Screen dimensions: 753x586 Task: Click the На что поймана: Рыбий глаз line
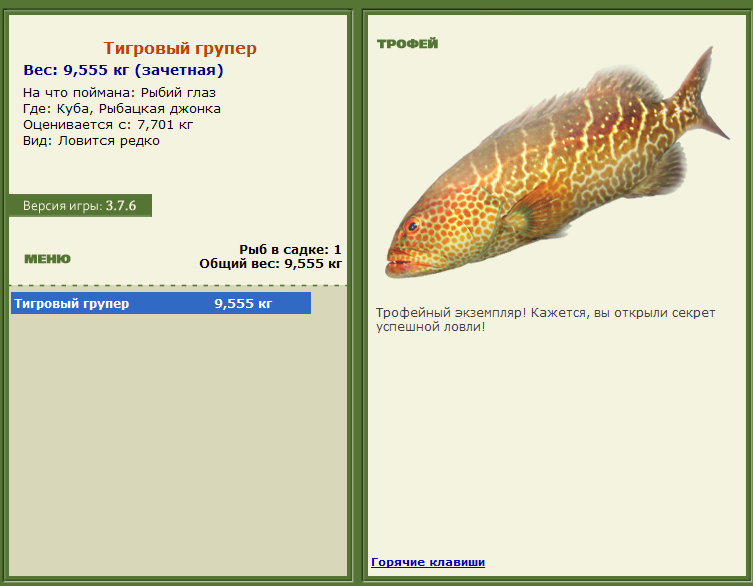pos(120,93)
